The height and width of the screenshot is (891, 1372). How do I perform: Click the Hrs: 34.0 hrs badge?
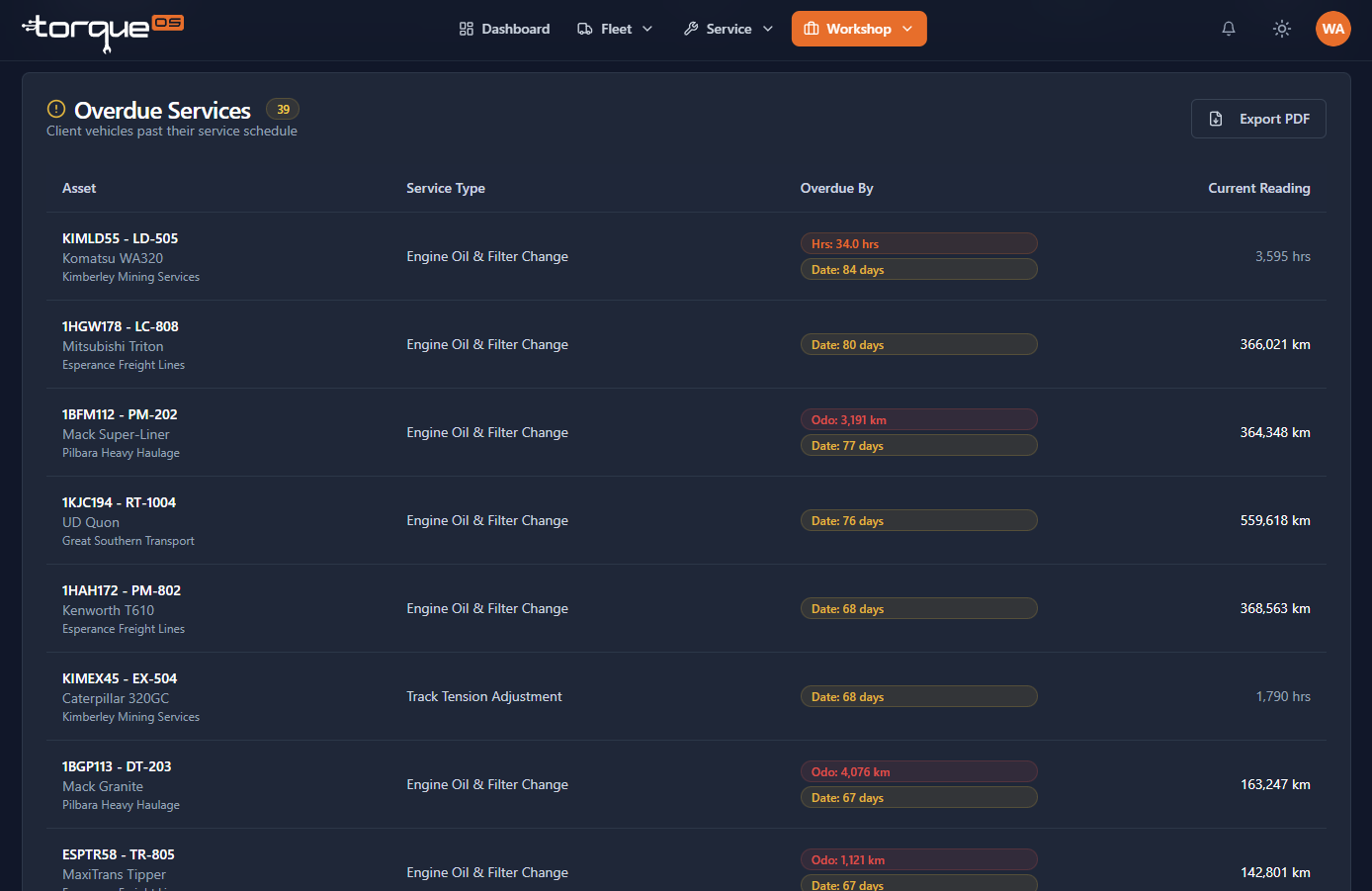click(x=919, y=243)
